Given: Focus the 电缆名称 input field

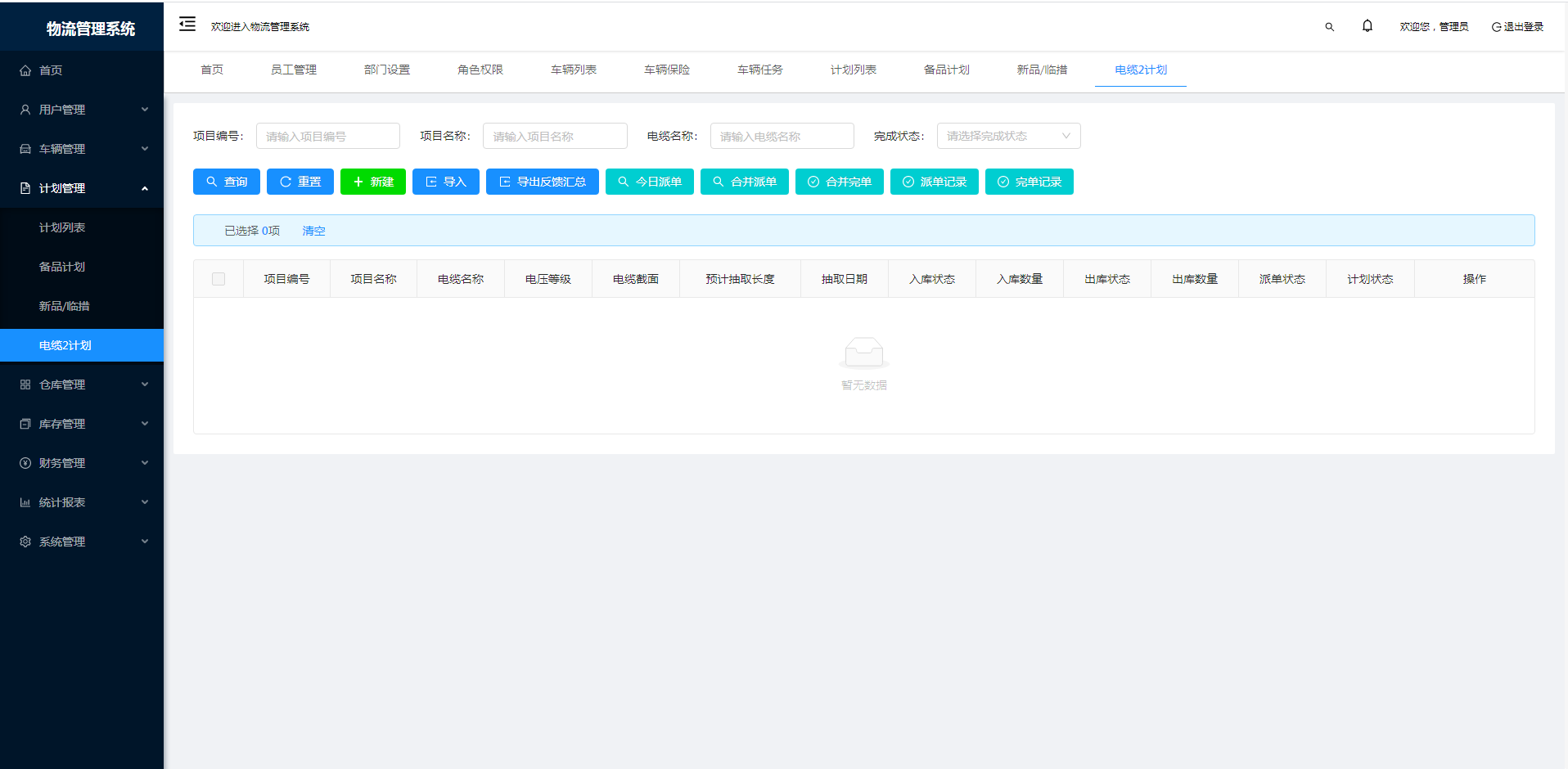Looking at the screenshot, I should click(x=782, y=136).
